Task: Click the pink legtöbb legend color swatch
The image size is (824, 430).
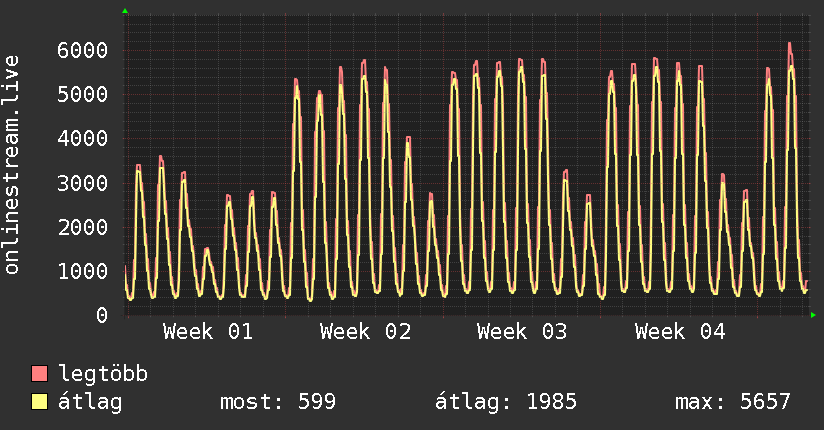Action: (39, 373)
